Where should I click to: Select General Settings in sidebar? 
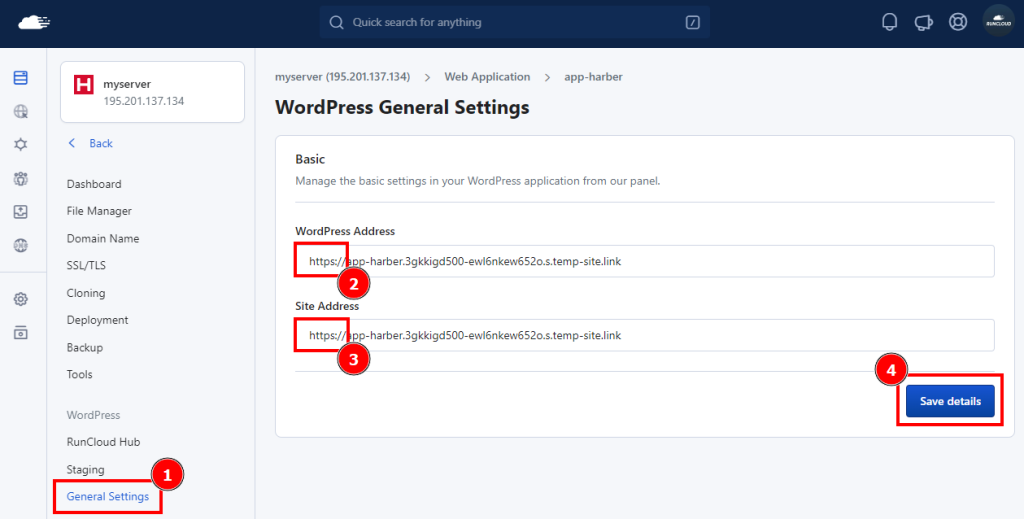(x=108, y=496)
